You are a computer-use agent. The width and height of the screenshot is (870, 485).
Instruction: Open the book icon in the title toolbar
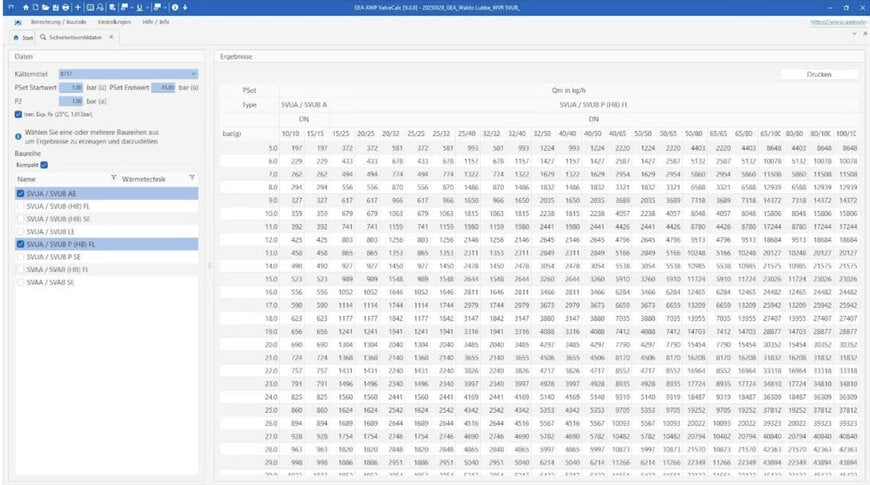pos(90,8)
